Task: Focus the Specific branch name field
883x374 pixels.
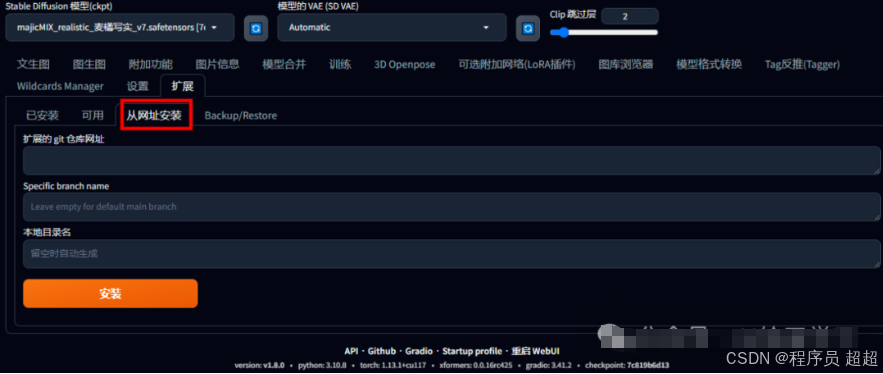Action: click(x=452, y=207)
